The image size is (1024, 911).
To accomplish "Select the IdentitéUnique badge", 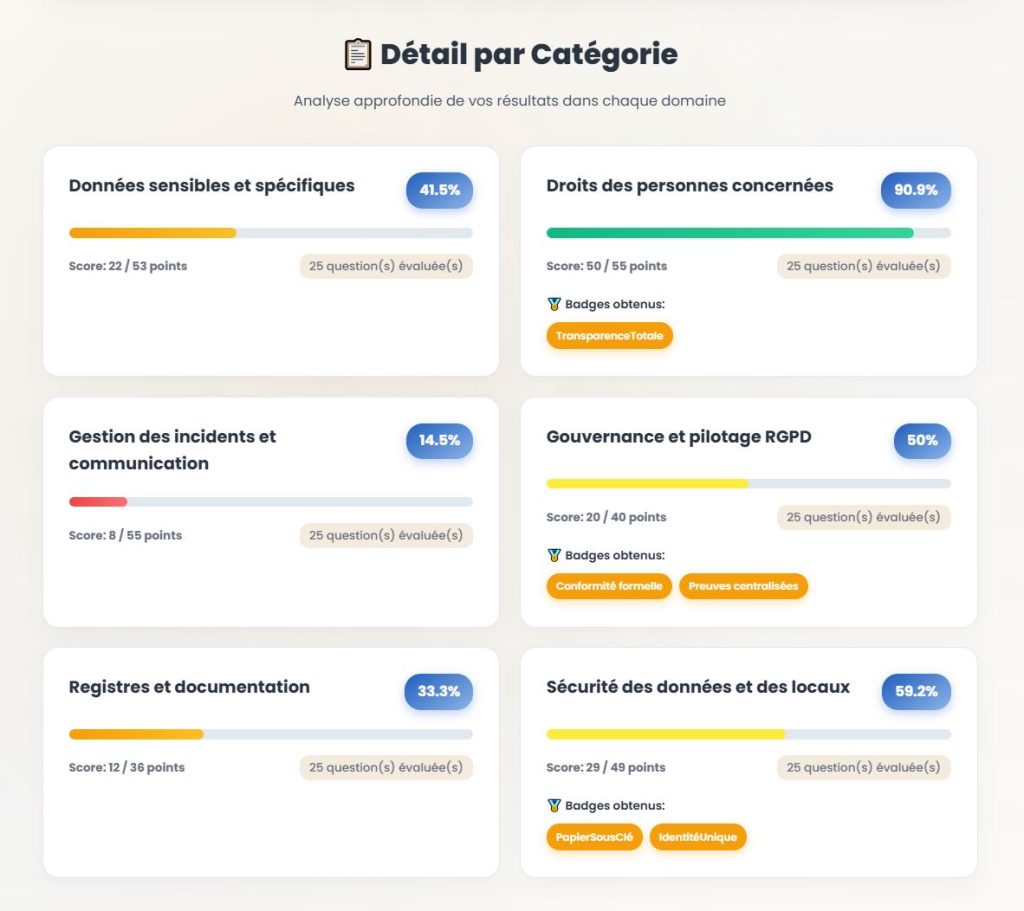I will 697,837.
